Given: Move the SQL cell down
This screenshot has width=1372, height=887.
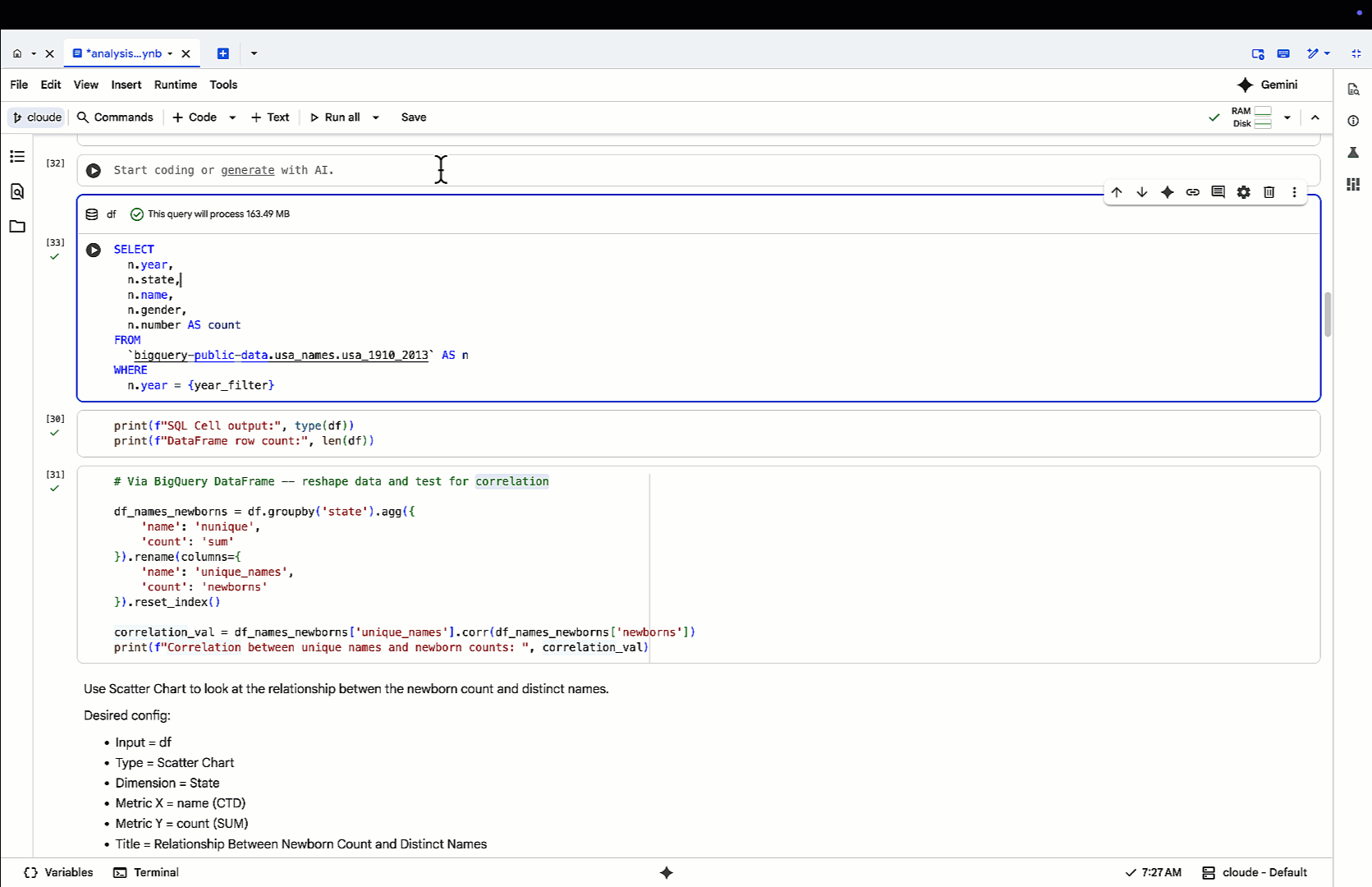Looking at the screenshot, I should click(x=1142, y=192).
